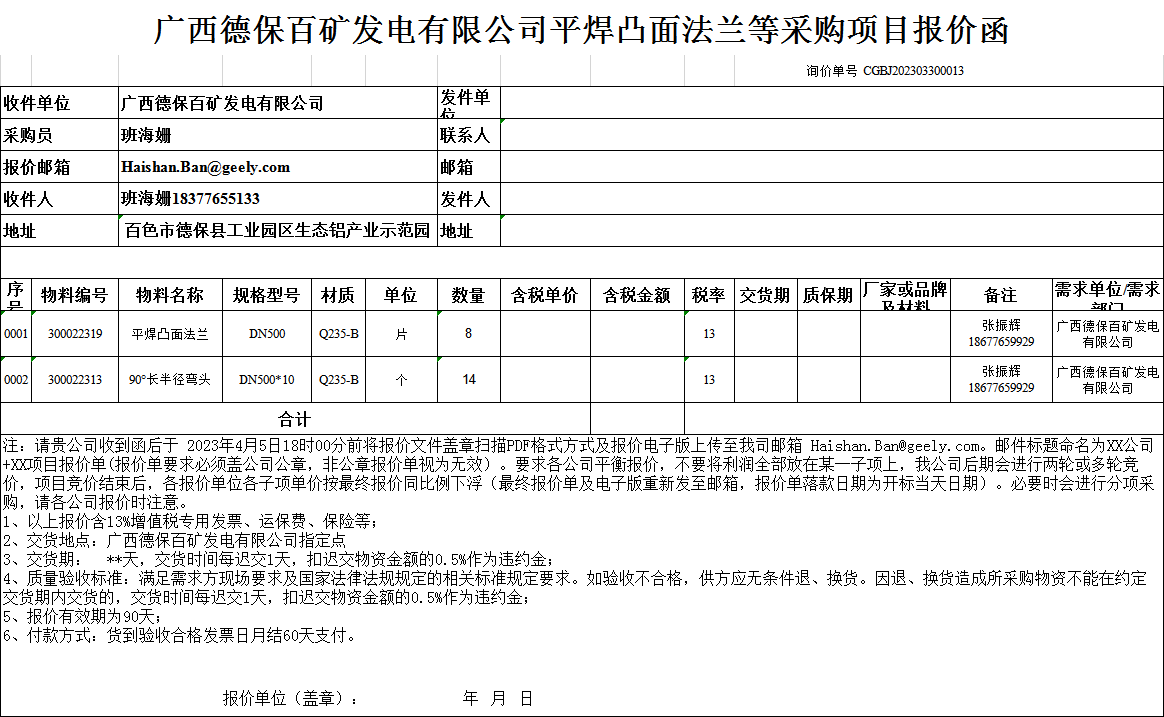1164x717 pixels.
Task: Select material code 300022319
Action: (75, 333)
